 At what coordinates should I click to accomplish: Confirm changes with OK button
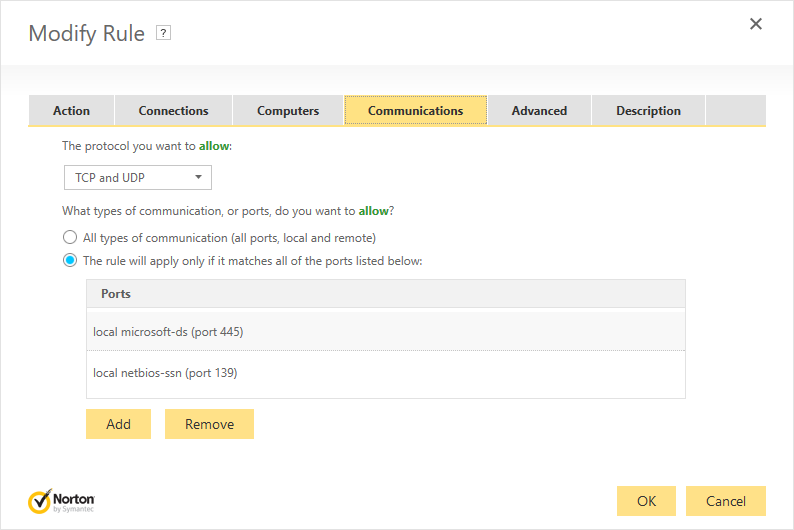(646, 501)
